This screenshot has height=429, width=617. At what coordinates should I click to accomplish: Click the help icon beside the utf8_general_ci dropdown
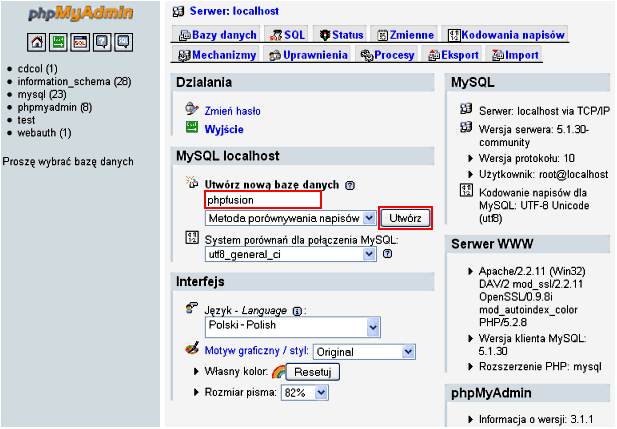point(387,254)
